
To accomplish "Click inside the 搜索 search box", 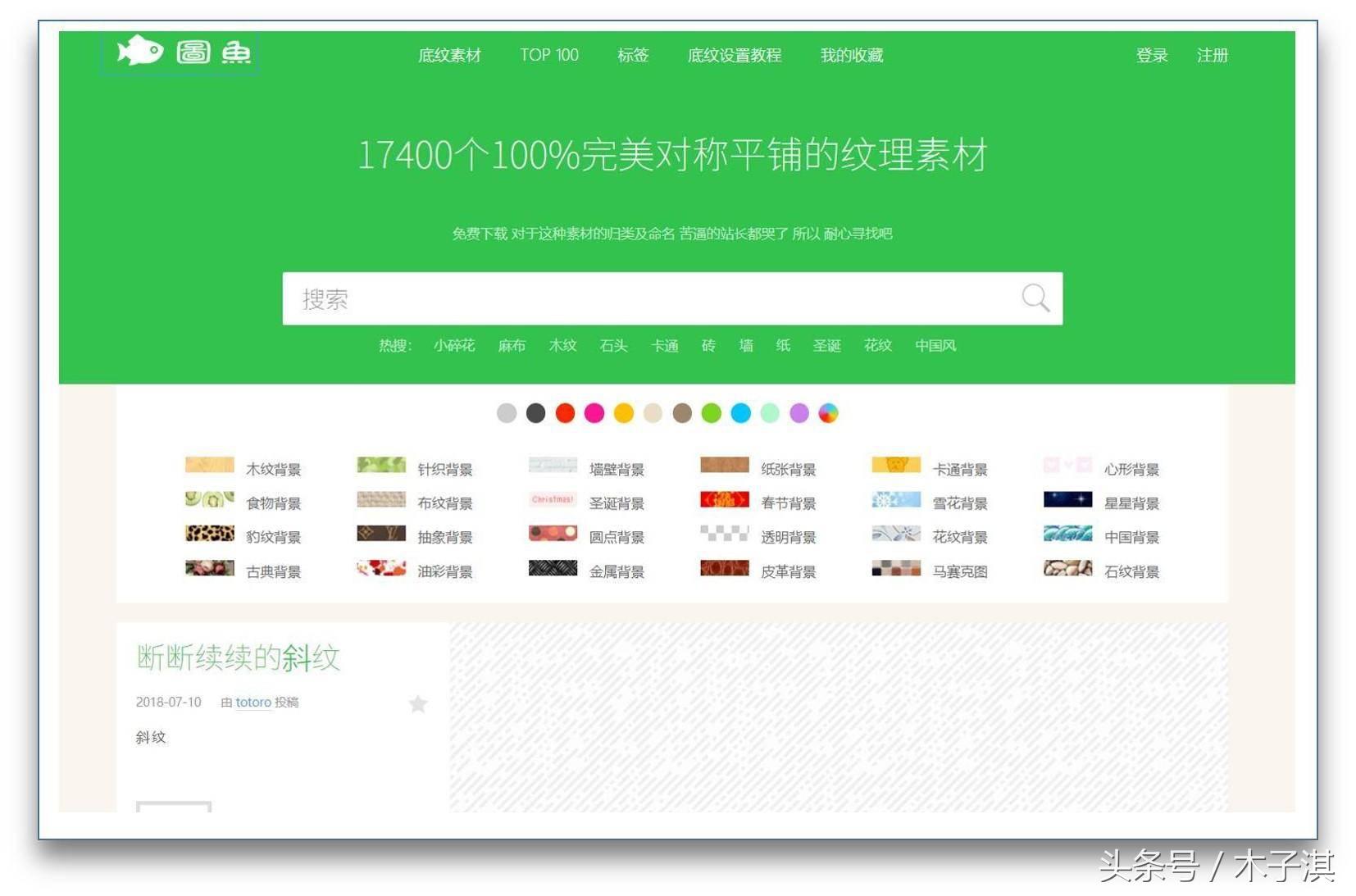I will click(x=574, y=298).
